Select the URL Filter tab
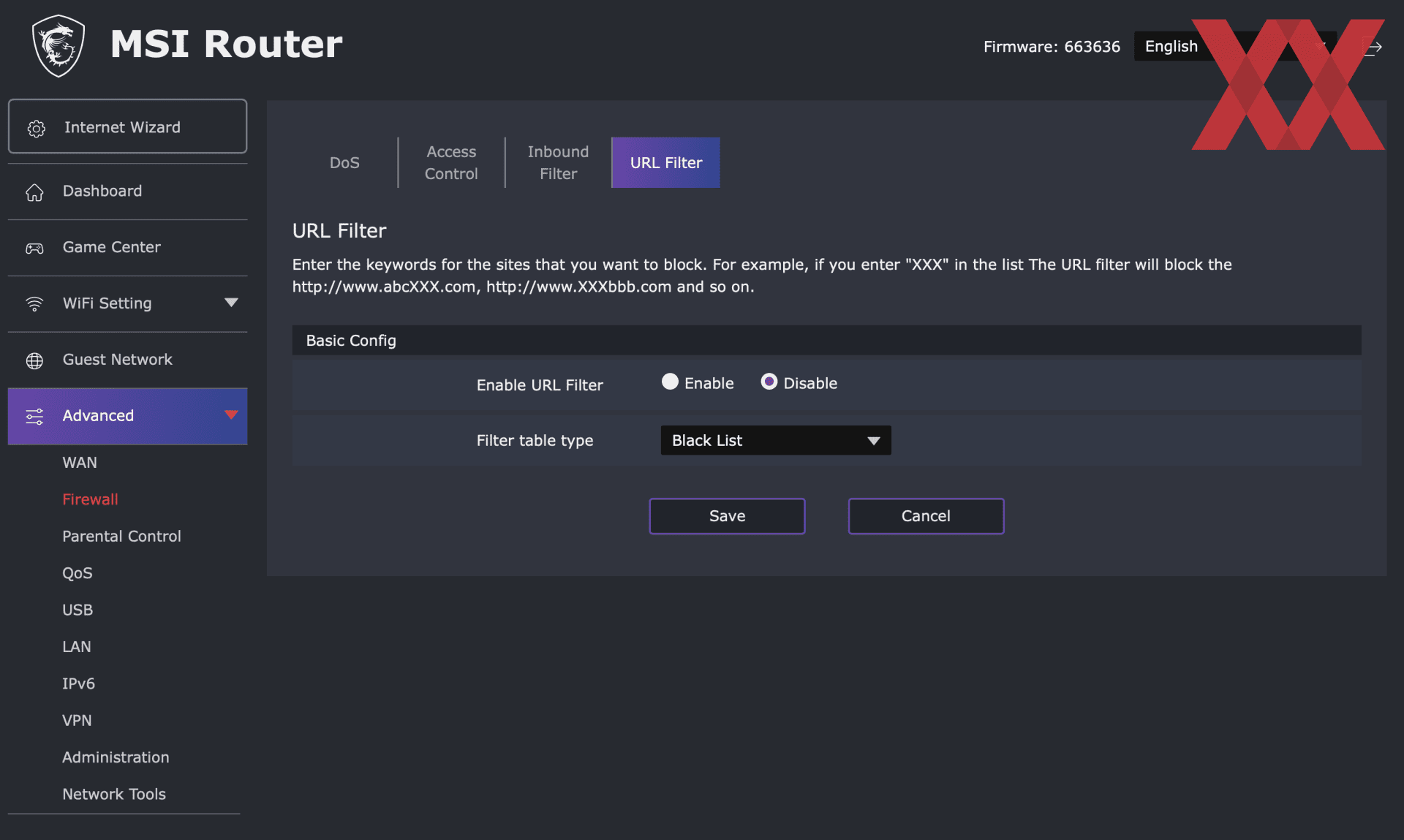 tap(665, 162)
